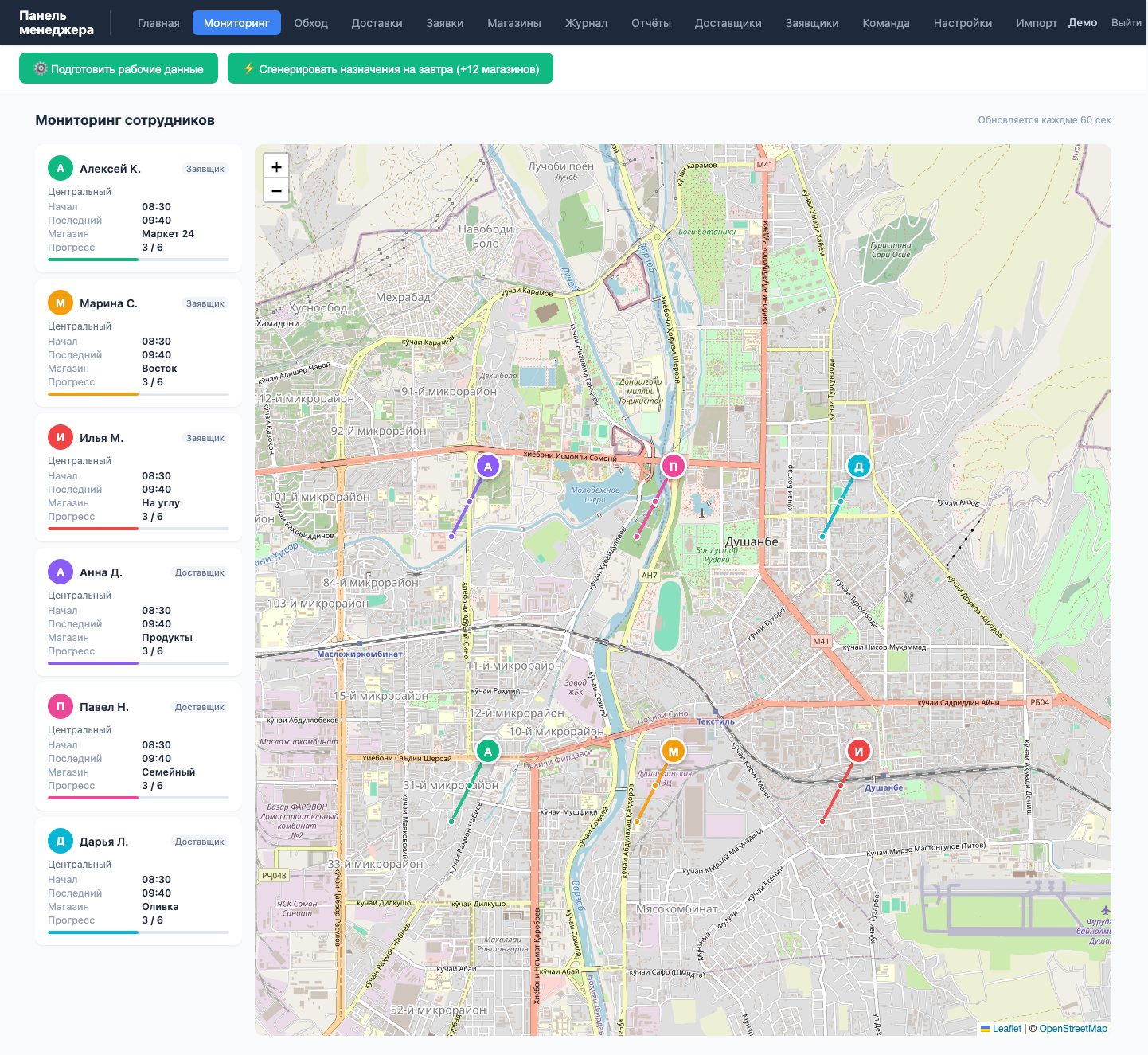Open the Отчёты tab
Viewport: 1148px width, 1055px height.
pos(651,23)
